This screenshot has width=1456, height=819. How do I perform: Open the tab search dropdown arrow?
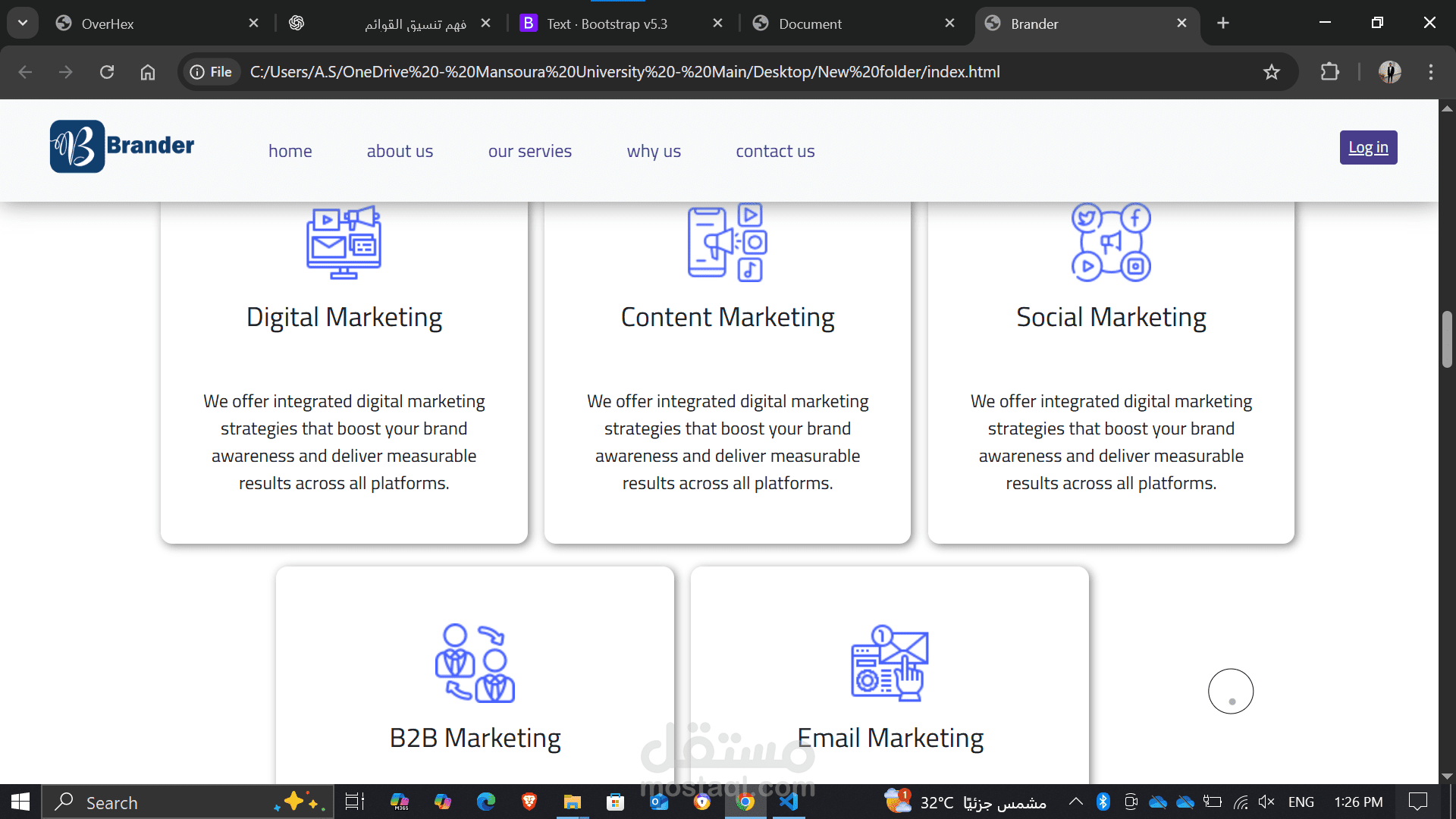23,23
